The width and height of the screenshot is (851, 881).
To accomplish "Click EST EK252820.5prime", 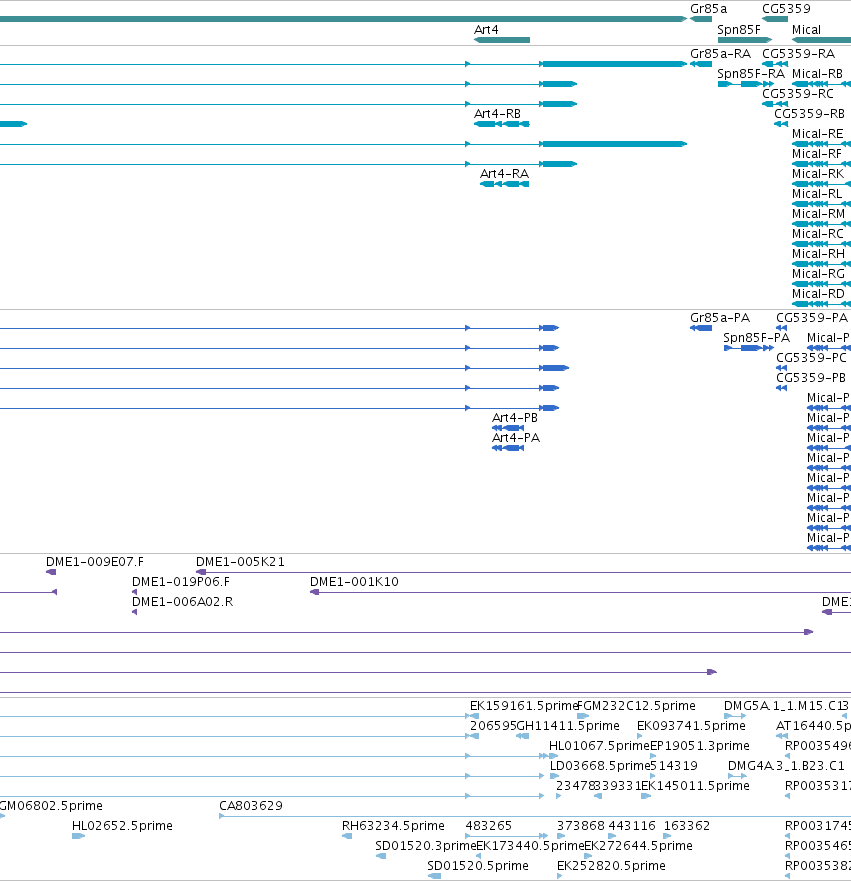I will point(559,876).
